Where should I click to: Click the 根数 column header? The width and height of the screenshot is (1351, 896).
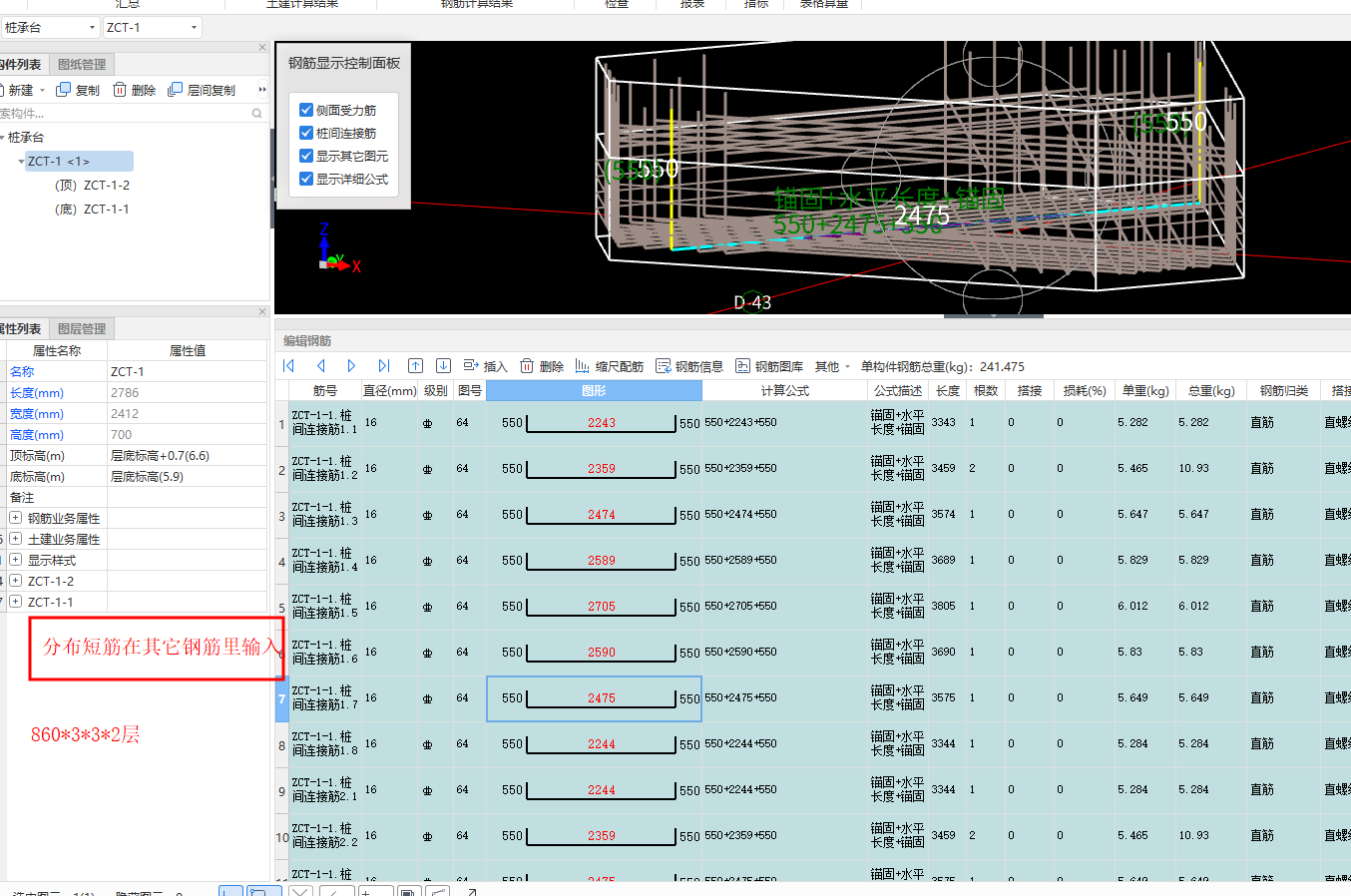click(x=986, y=391)
